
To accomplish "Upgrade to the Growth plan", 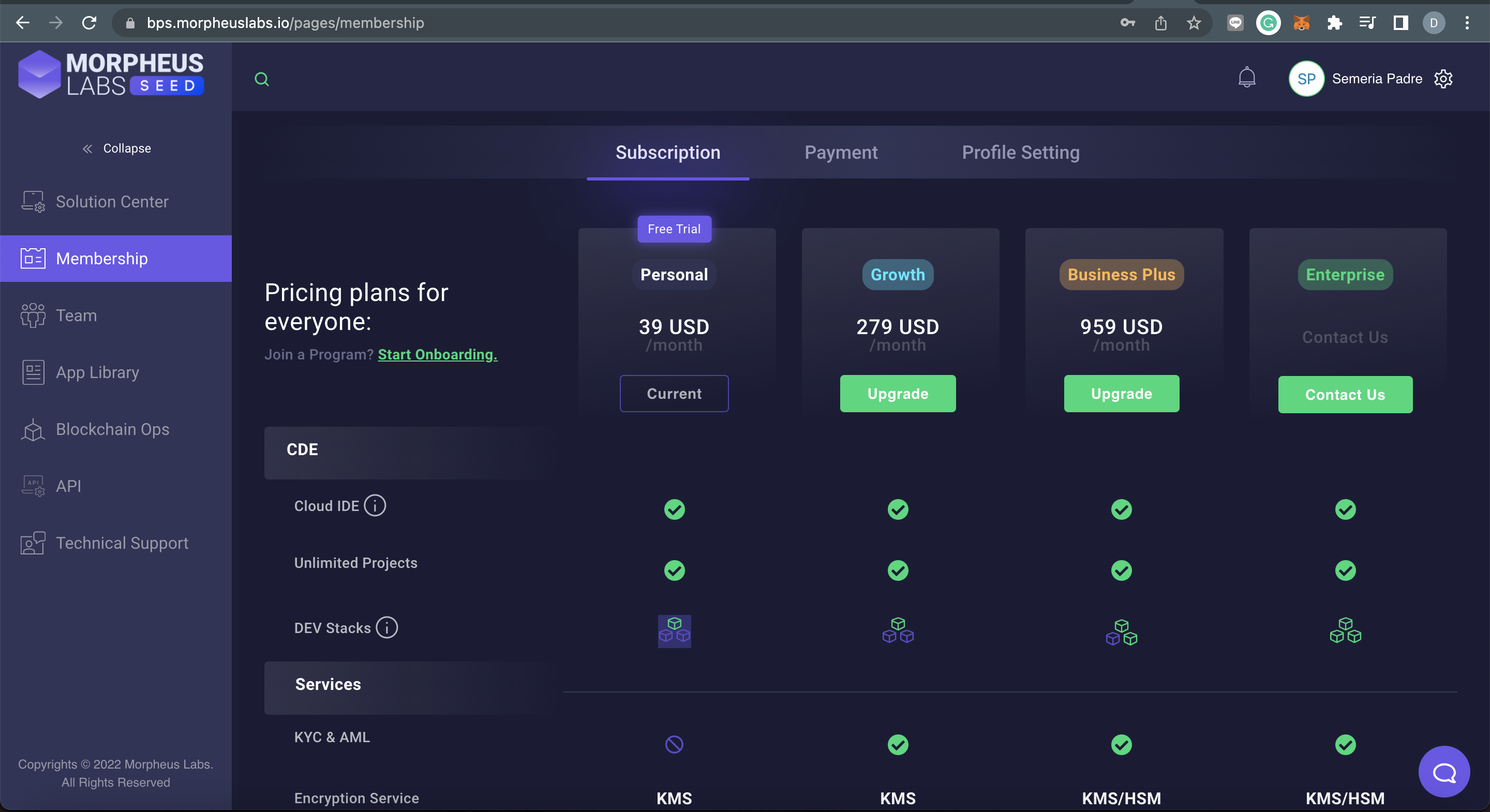I will 897,394.
